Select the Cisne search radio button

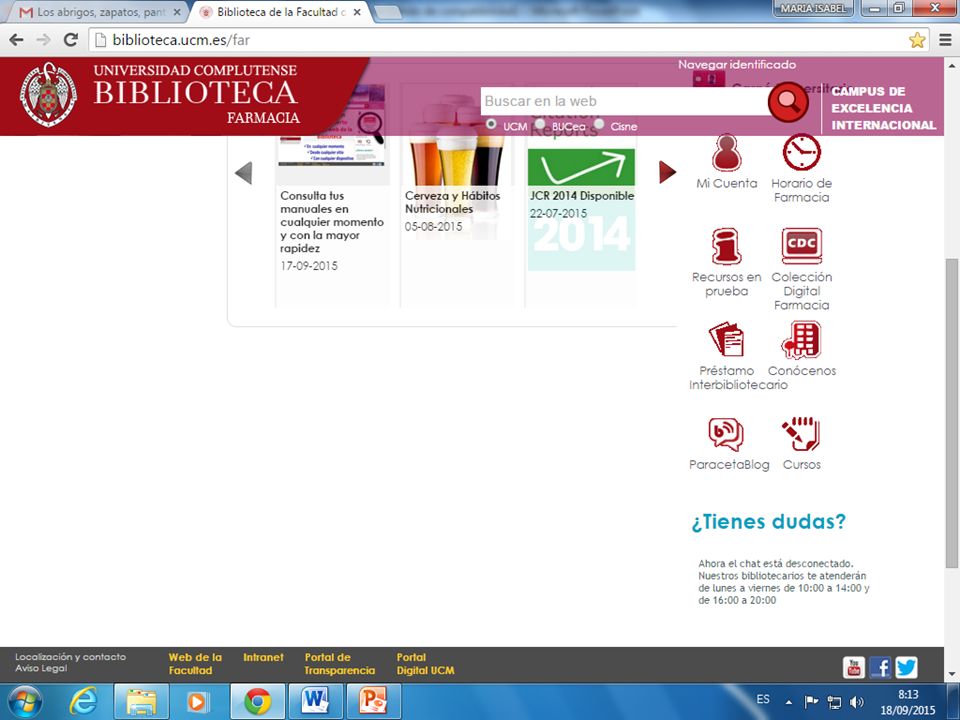[599, 124]
